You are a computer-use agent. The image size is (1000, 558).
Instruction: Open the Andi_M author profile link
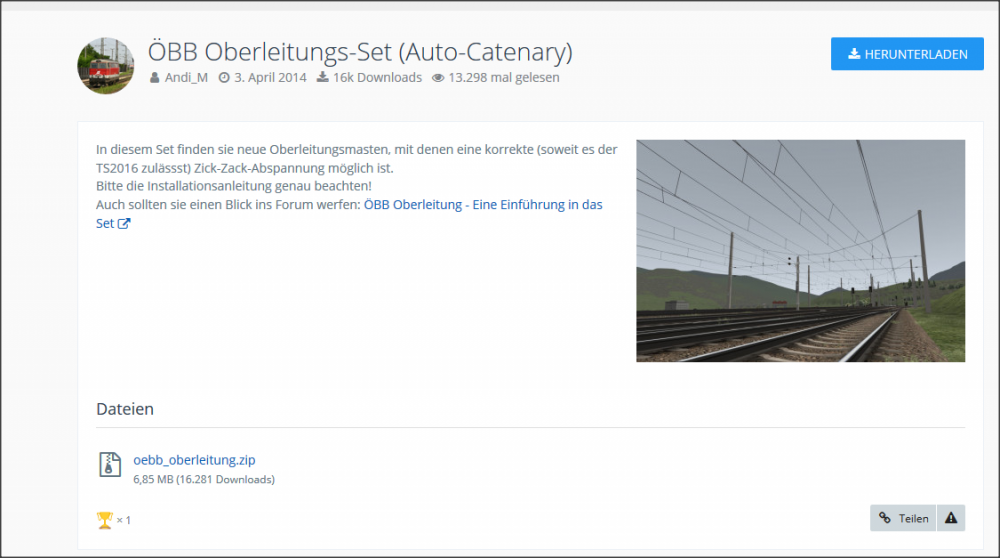(186, 78)
